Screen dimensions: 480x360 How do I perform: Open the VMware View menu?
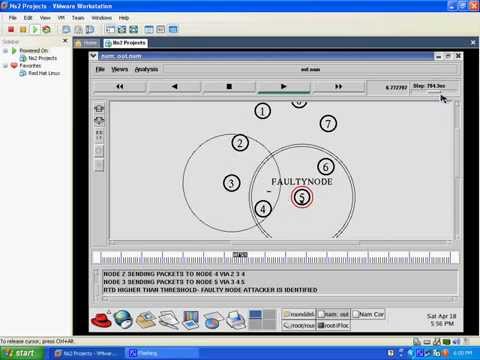pos(45,18)
